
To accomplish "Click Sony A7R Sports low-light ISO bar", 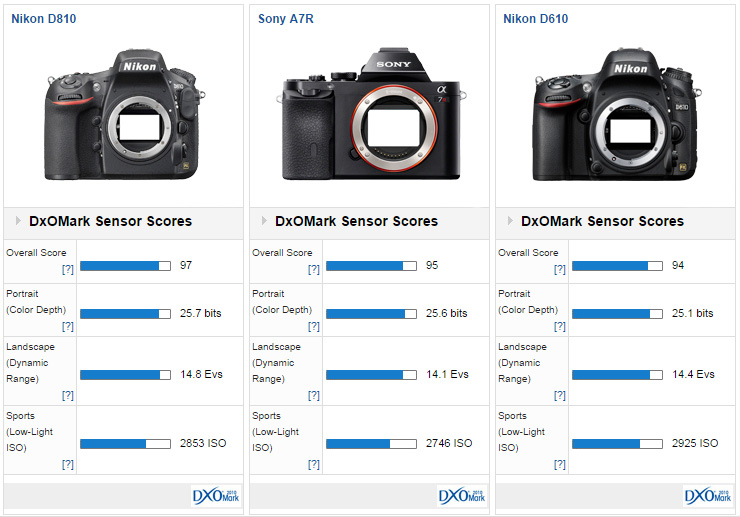I will [371, 444].
